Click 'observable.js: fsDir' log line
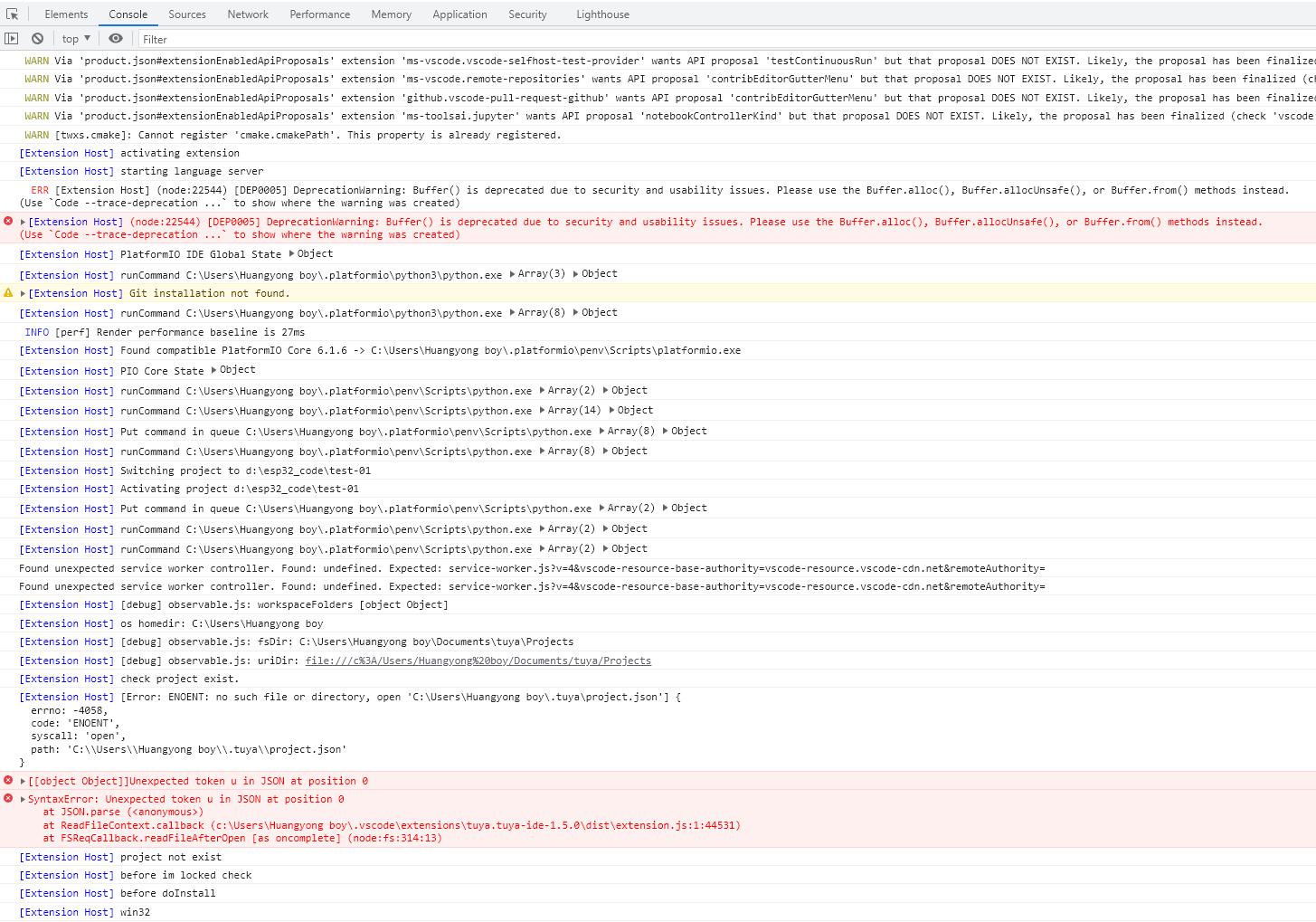 [x=347, y=642]
